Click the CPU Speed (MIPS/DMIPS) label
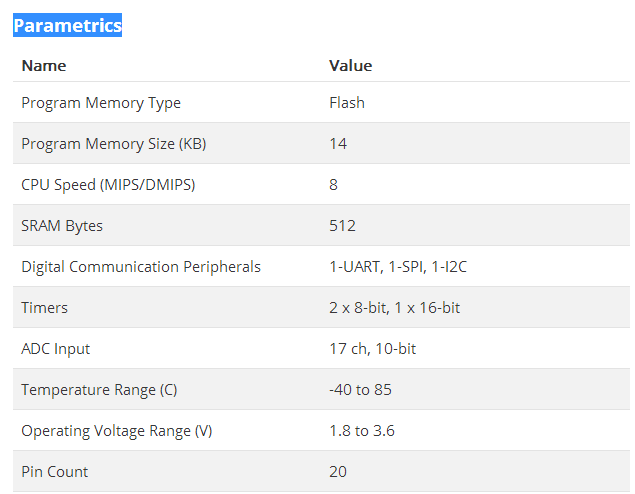635x494 pixels. 107,185
